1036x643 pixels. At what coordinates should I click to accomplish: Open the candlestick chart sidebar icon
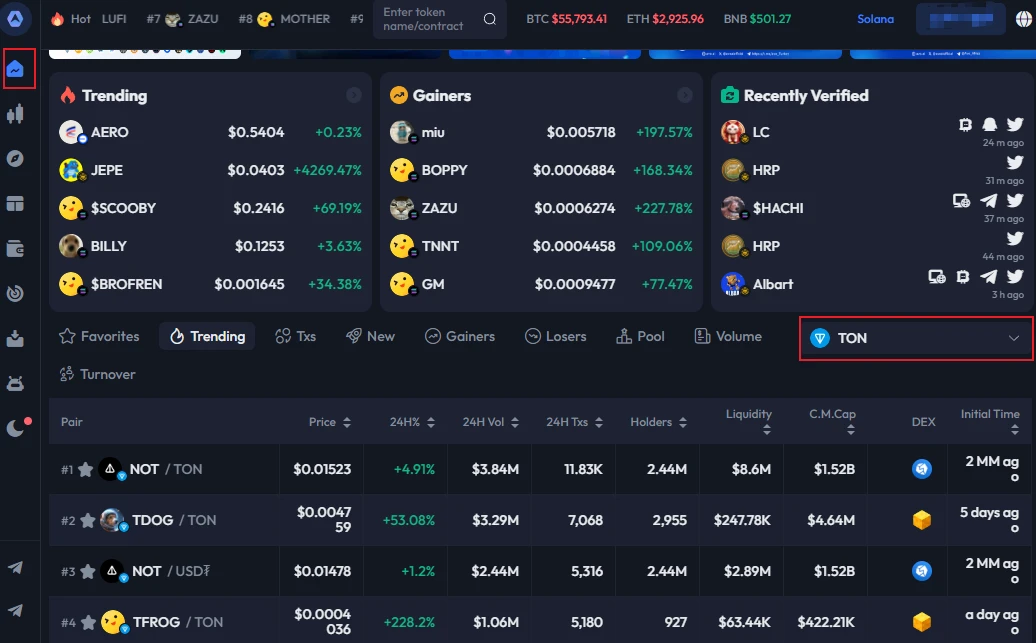(x=15, y=114)
